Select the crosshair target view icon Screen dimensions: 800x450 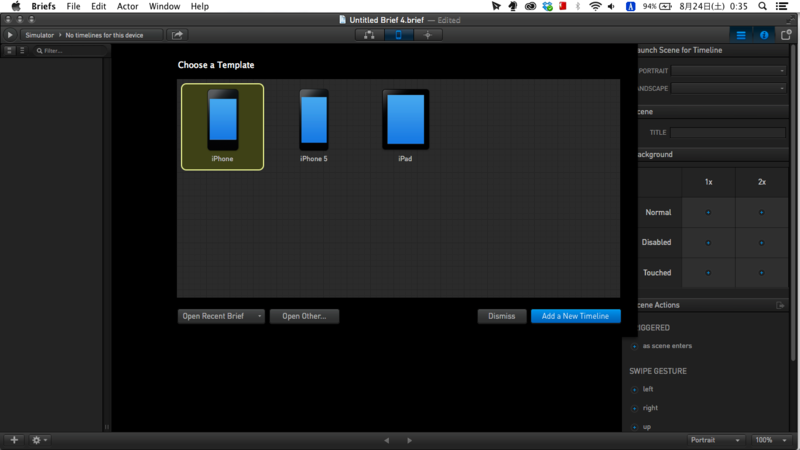428,35
